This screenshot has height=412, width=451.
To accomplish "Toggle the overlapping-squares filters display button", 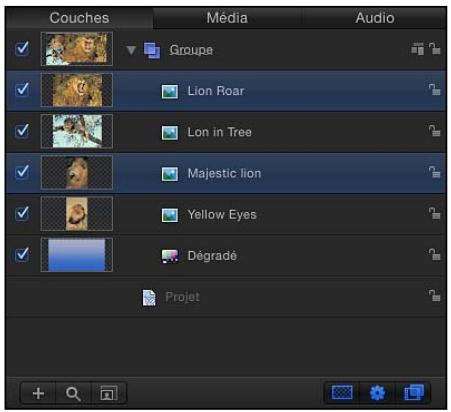I will pos(413,393).
